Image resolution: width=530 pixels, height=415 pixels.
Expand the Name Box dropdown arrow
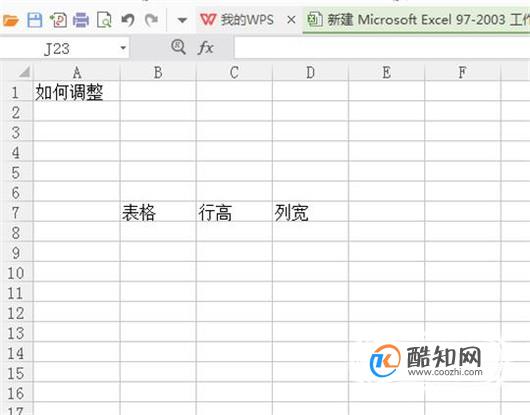[123, 48]
